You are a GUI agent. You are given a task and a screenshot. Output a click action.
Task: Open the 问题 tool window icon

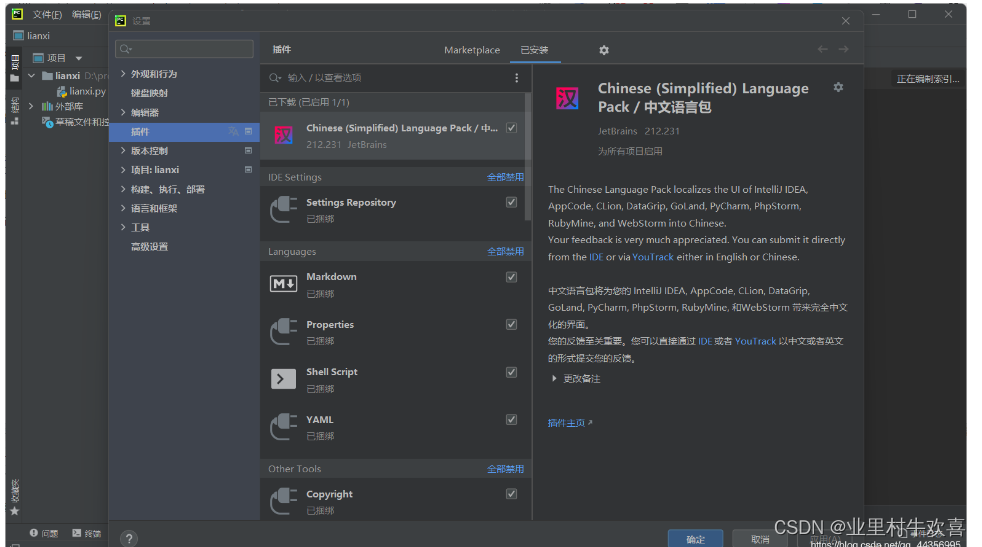pos(34,533)
